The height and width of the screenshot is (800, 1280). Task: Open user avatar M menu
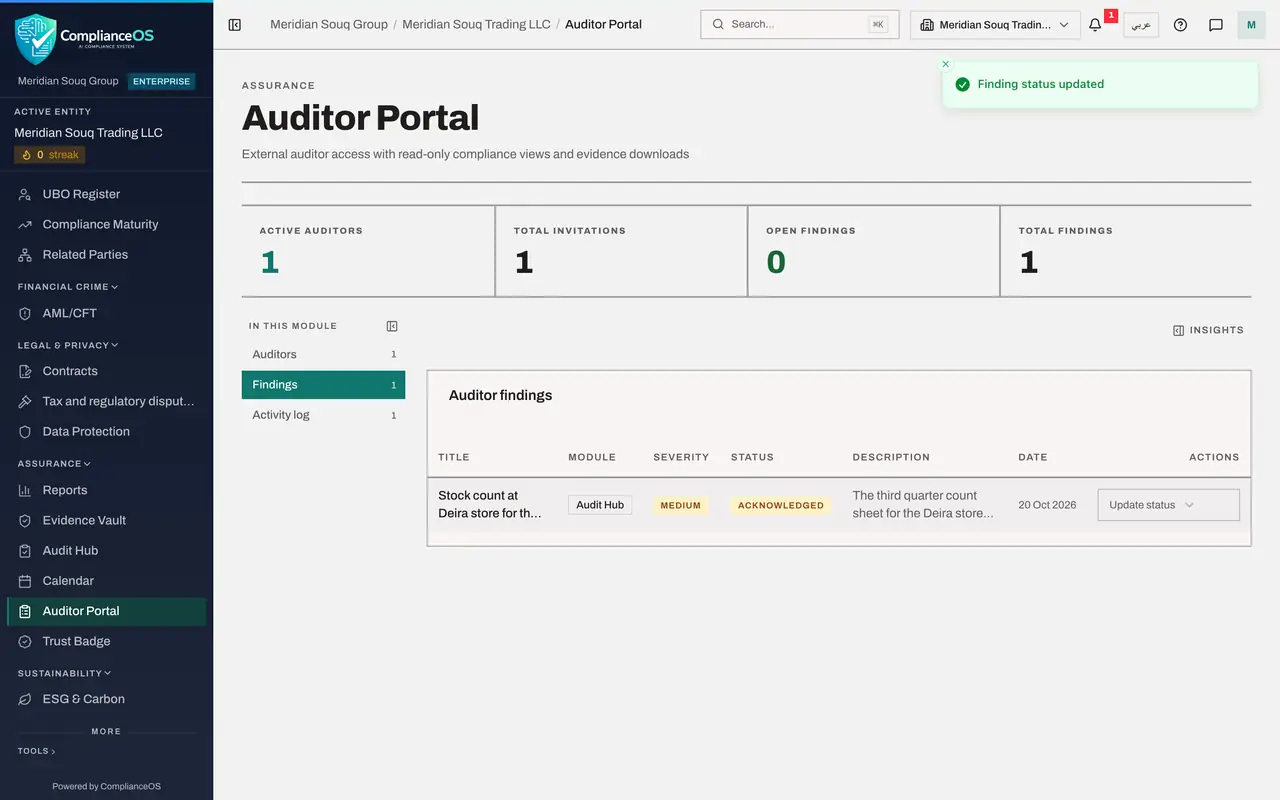pos(1251,25)
